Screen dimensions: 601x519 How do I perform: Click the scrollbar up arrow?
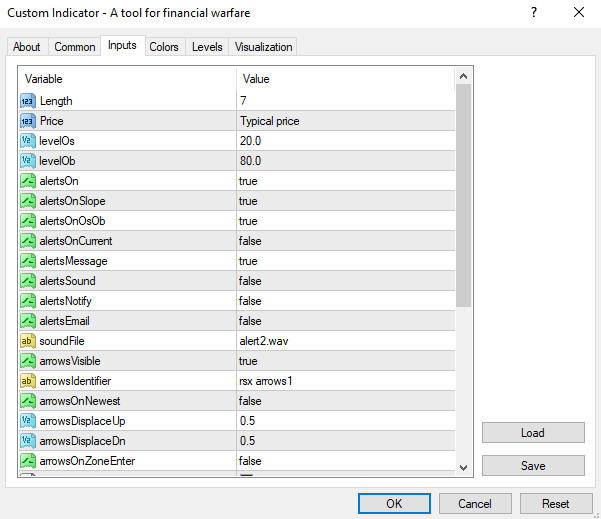tap(463, 76)
